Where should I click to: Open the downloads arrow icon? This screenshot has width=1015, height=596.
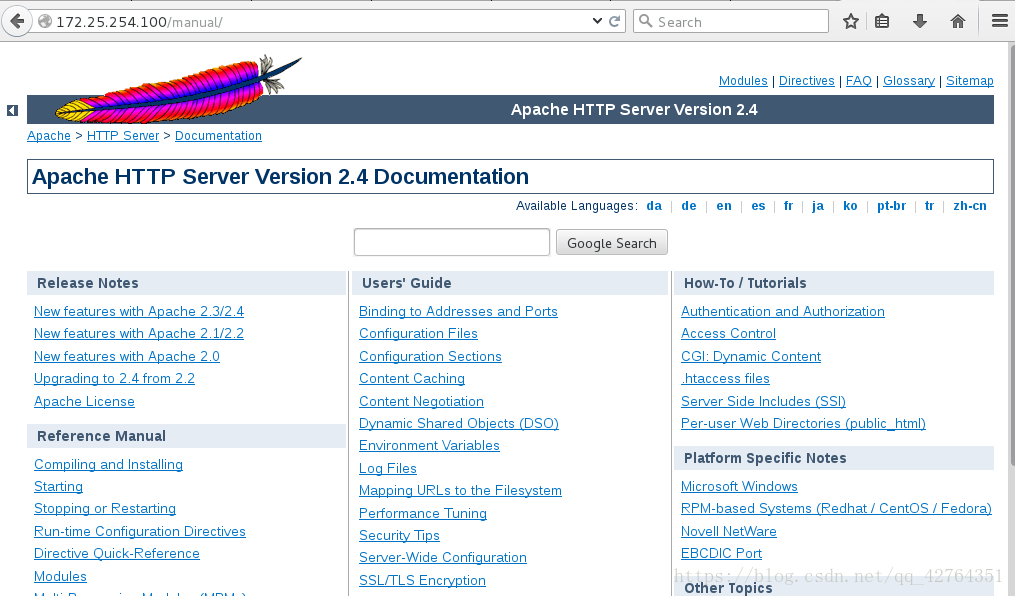919,21
